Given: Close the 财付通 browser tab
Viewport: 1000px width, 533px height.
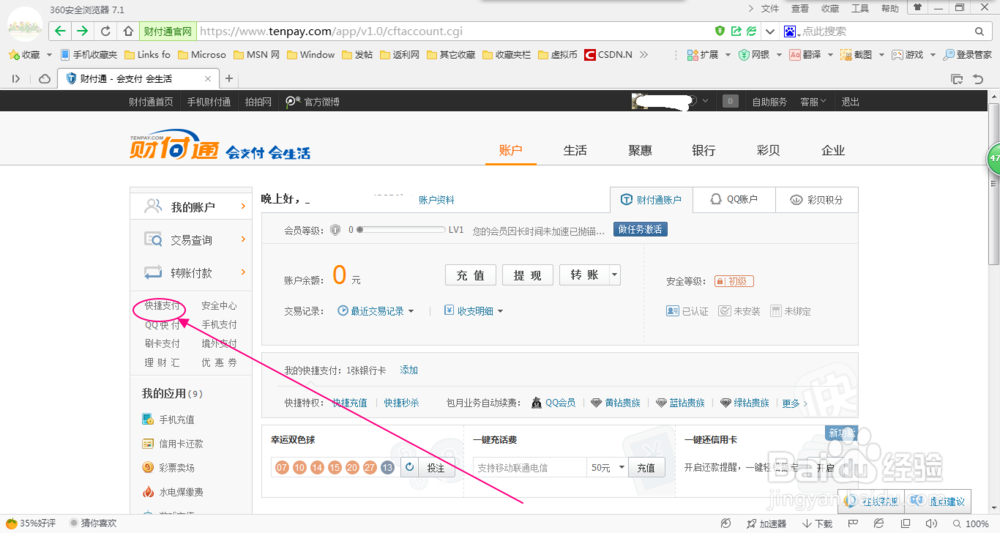Looking at the screenshot, I should [207, 78].
